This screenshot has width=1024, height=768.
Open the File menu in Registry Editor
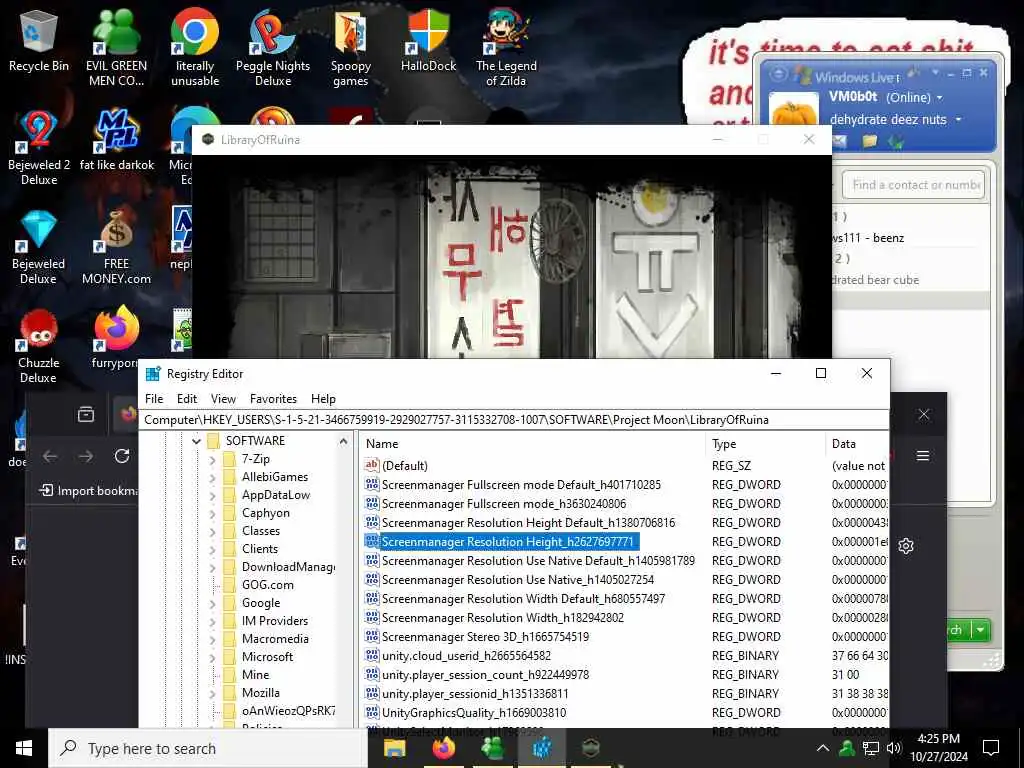(x=154, y=398)
